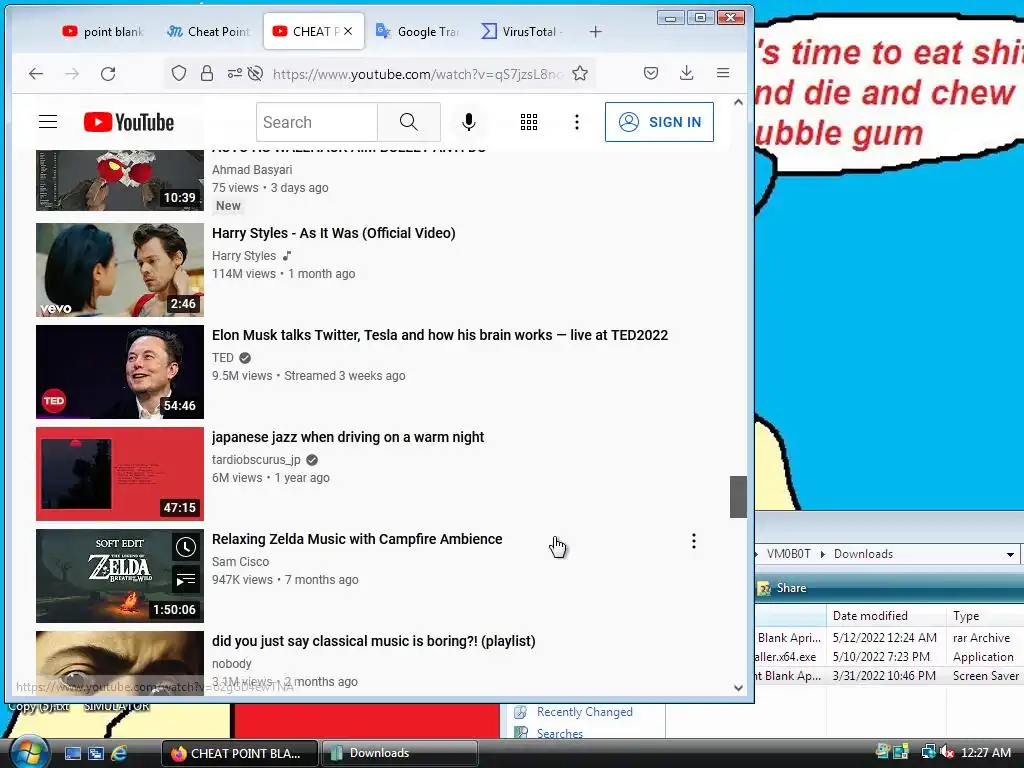
Task: Click the scrollbar down arrow in Firefox
Action: [x=738, y=688]
